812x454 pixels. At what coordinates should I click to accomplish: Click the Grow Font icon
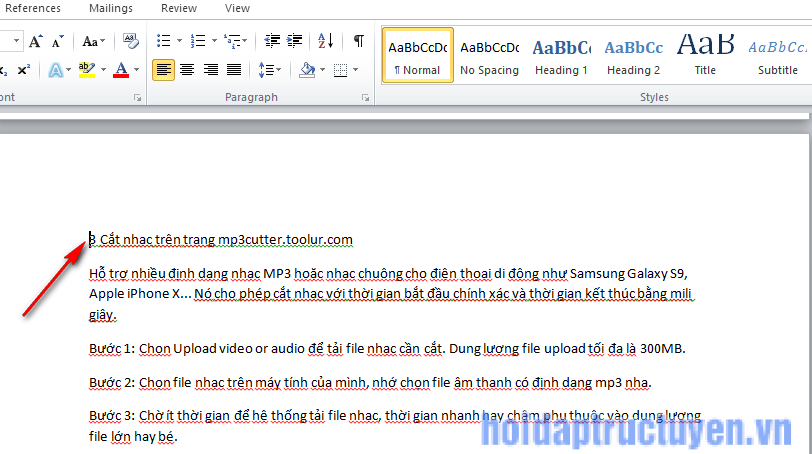click(x=36, y=41)
